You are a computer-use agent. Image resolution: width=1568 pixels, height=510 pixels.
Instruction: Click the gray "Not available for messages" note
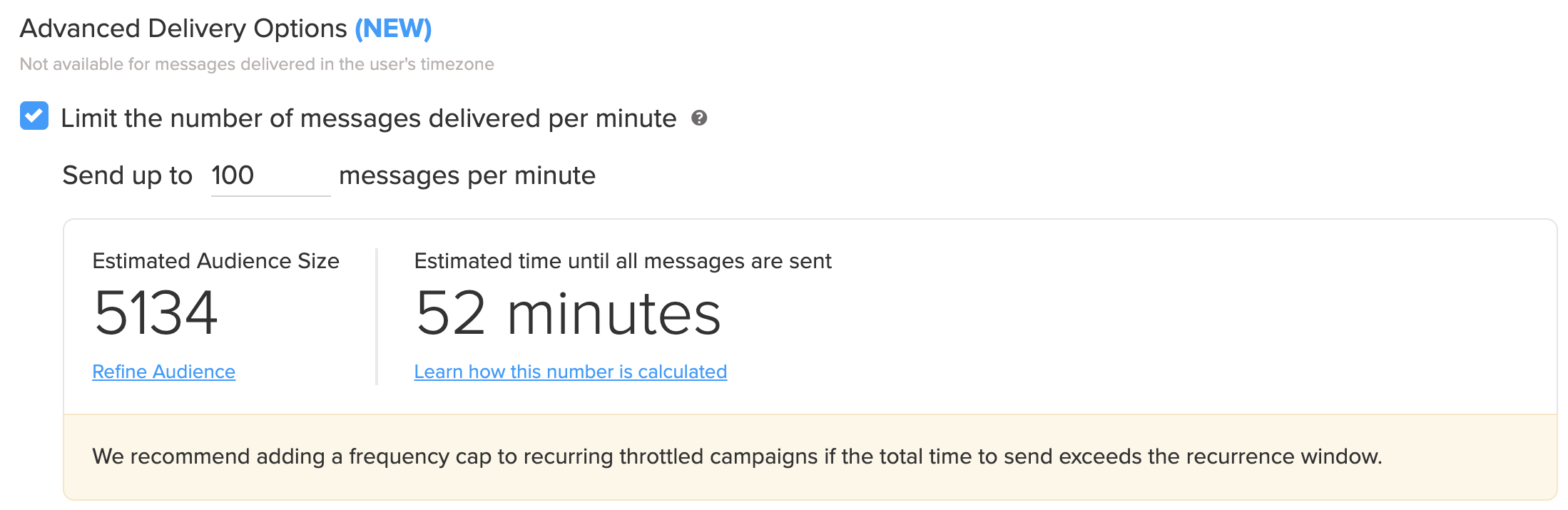[257, 64]
